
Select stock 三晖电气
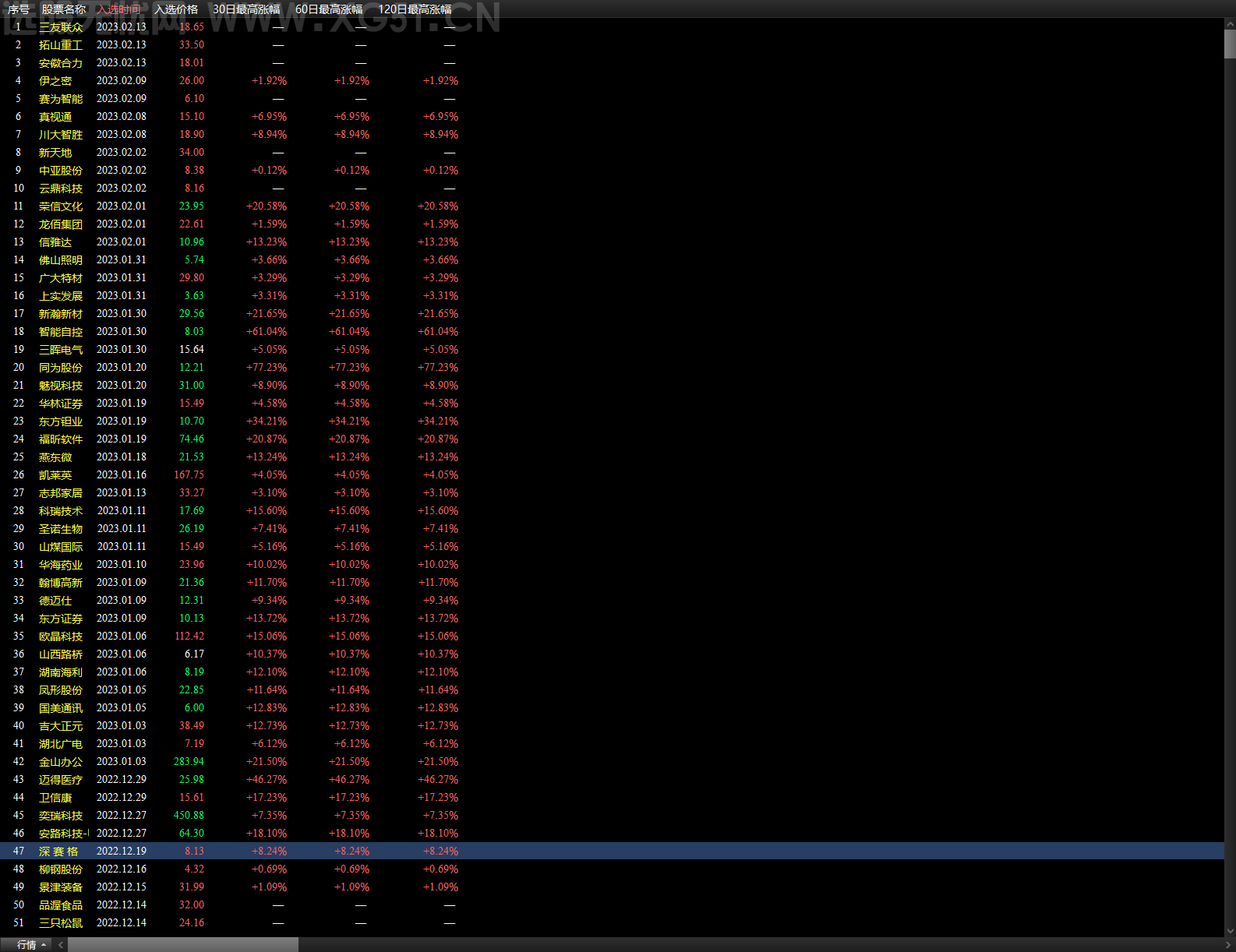click(61, 350)
